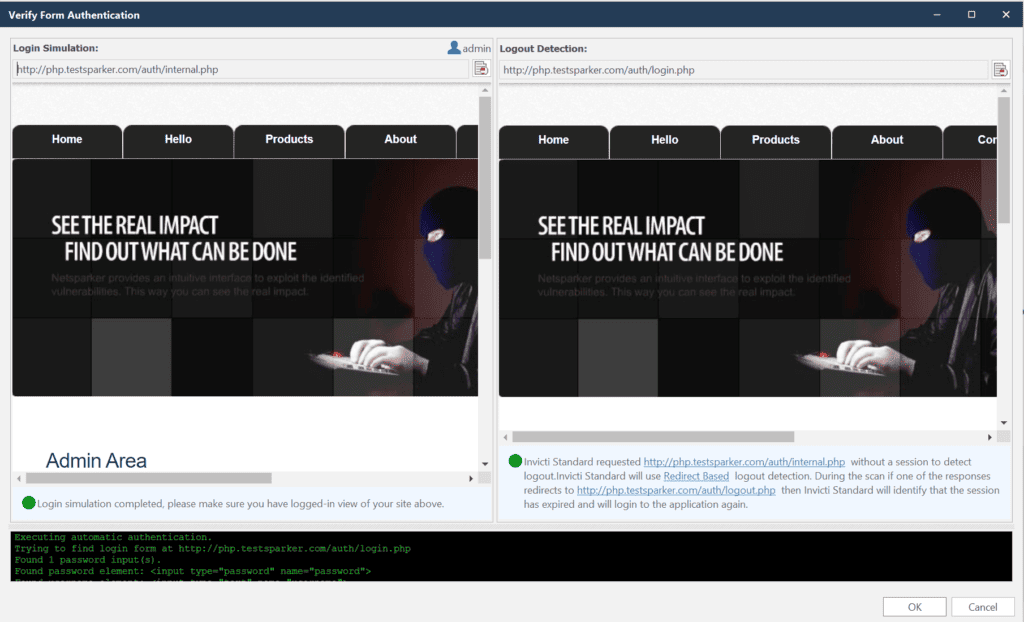Maximize the Verify Form Authentication window
The image size is (1024, 622).
[971, 14]
